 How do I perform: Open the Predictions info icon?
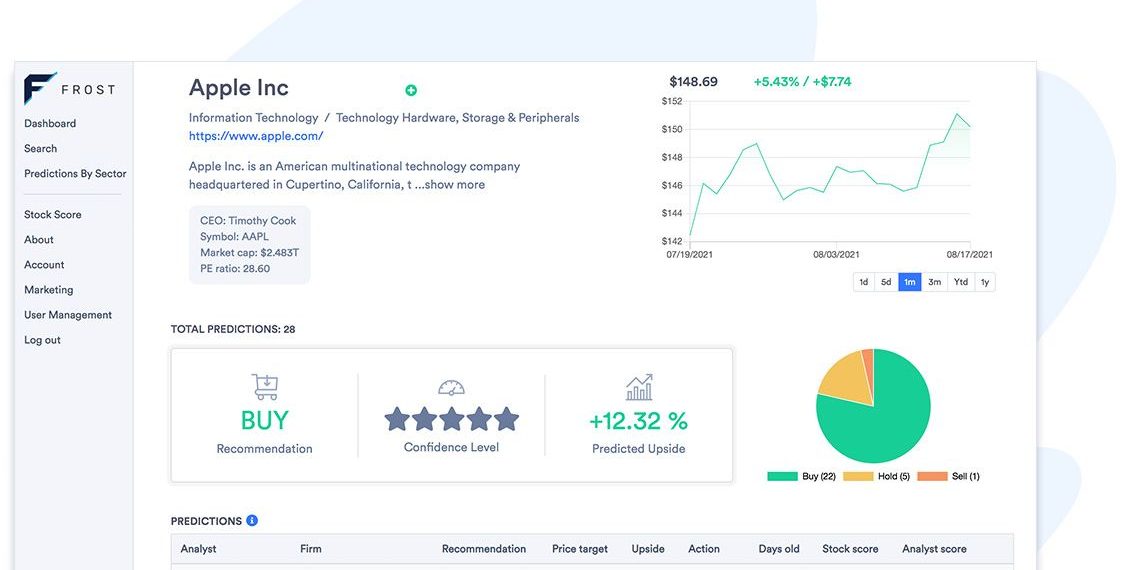pos(252,520)
